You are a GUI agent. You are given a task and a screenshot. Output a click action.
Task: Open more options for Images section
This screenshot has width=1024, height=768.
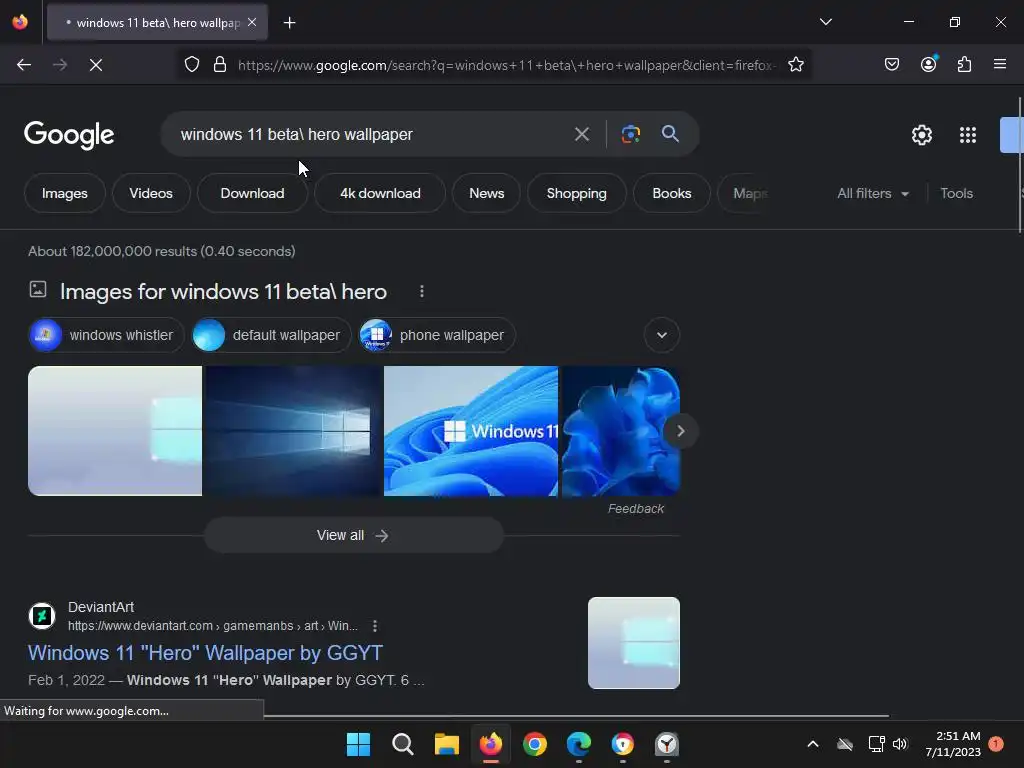coord(422,291)
